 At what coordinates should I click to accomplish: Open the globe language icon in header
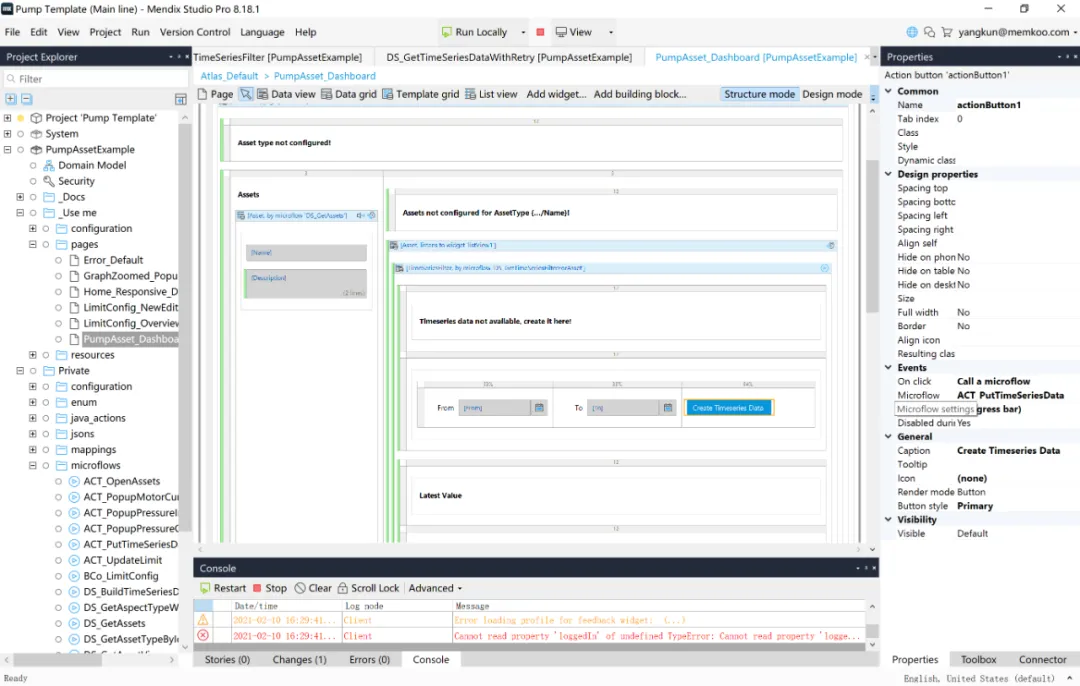point(912,32)
